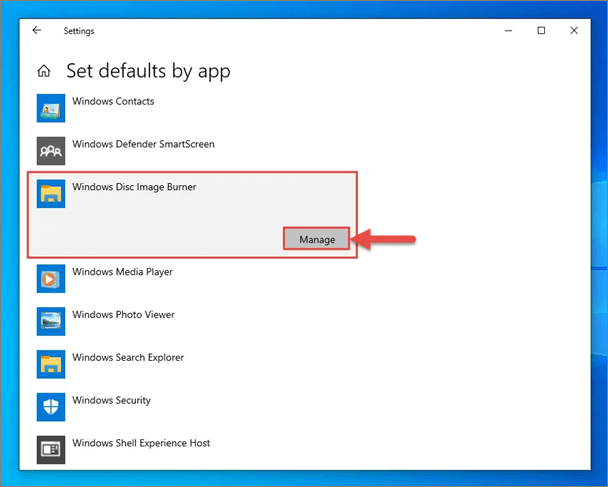Maximize the Settings window
Image resolution: width=608 pixels, height=487 pixels.
(541, 31)
